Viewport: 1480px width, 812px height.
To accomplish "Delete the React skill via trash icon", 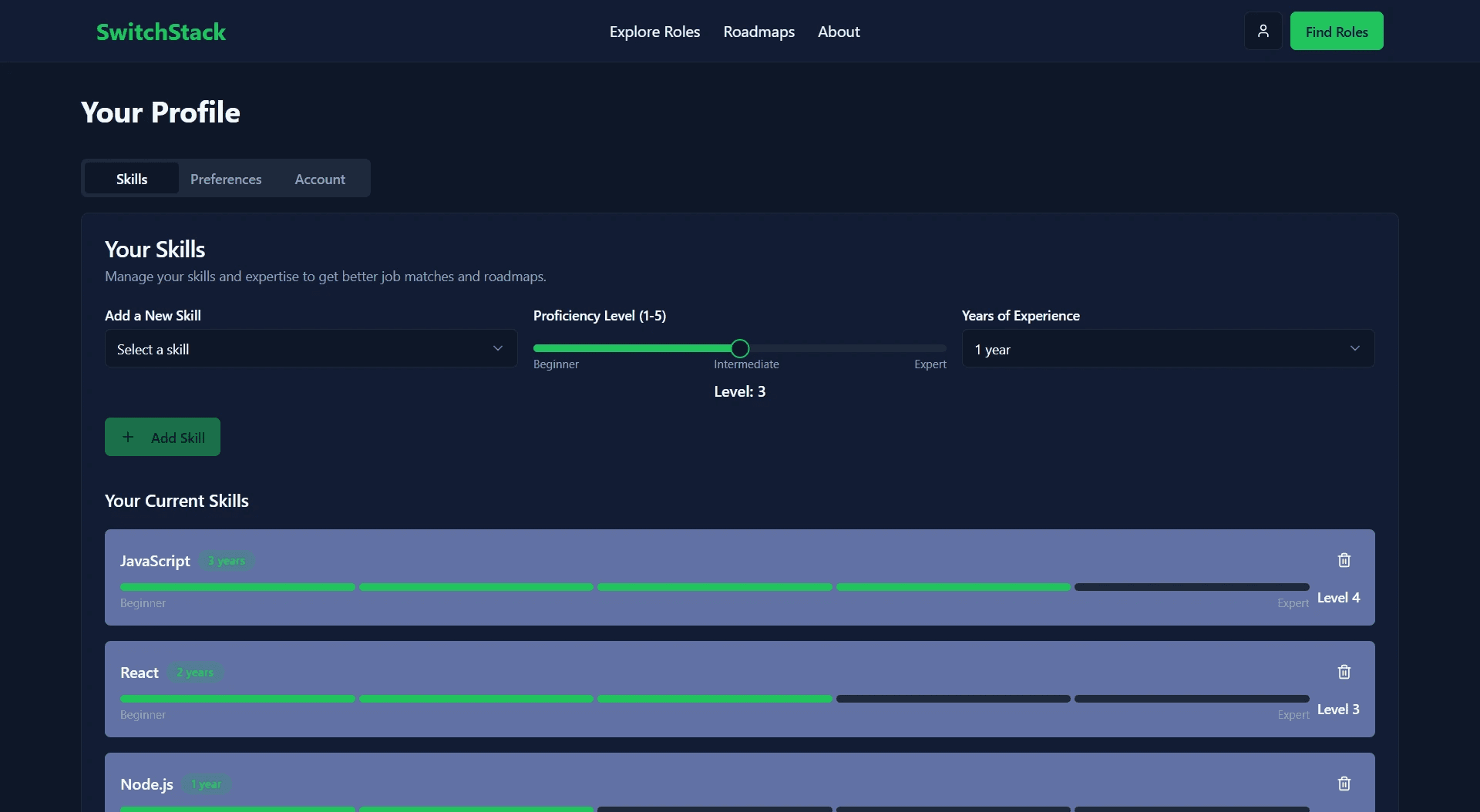I will pos(1344,672).
